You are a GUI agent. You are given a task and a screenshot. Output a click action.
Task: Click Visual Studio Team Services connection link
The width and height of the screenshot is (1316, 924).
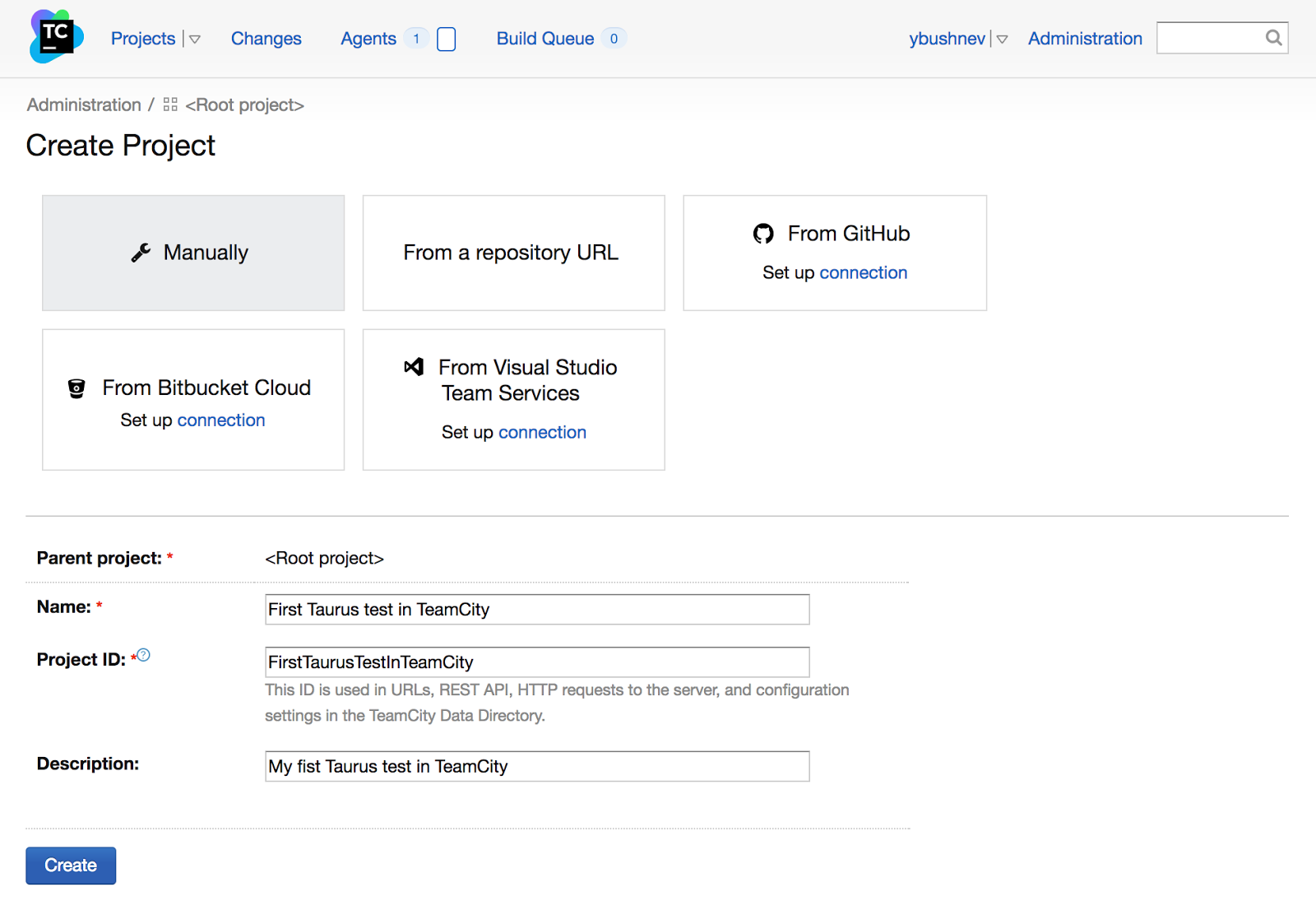pyautogui.click(x=542, y=433)
